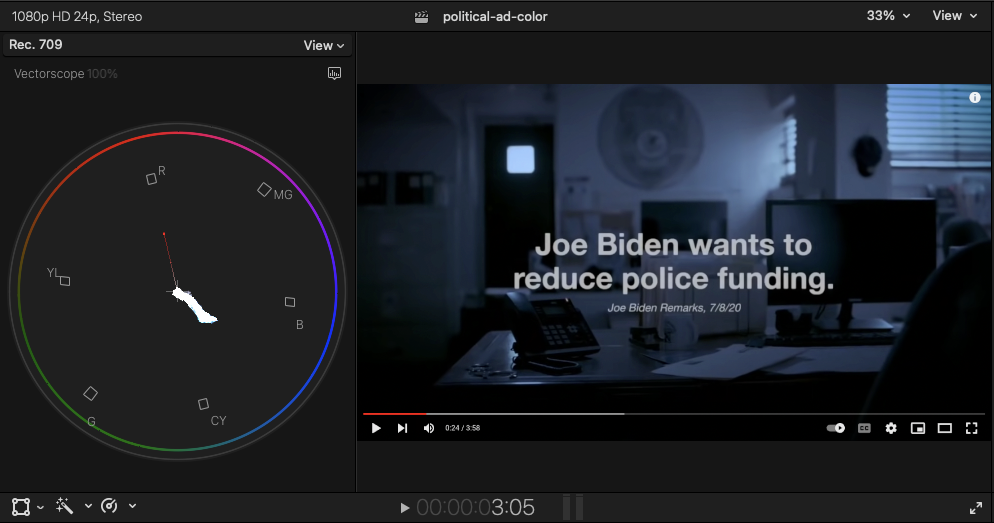Open the scope panel View dropdown
Viewport: 994px width, 523px height.
click(x=324, y=45)
